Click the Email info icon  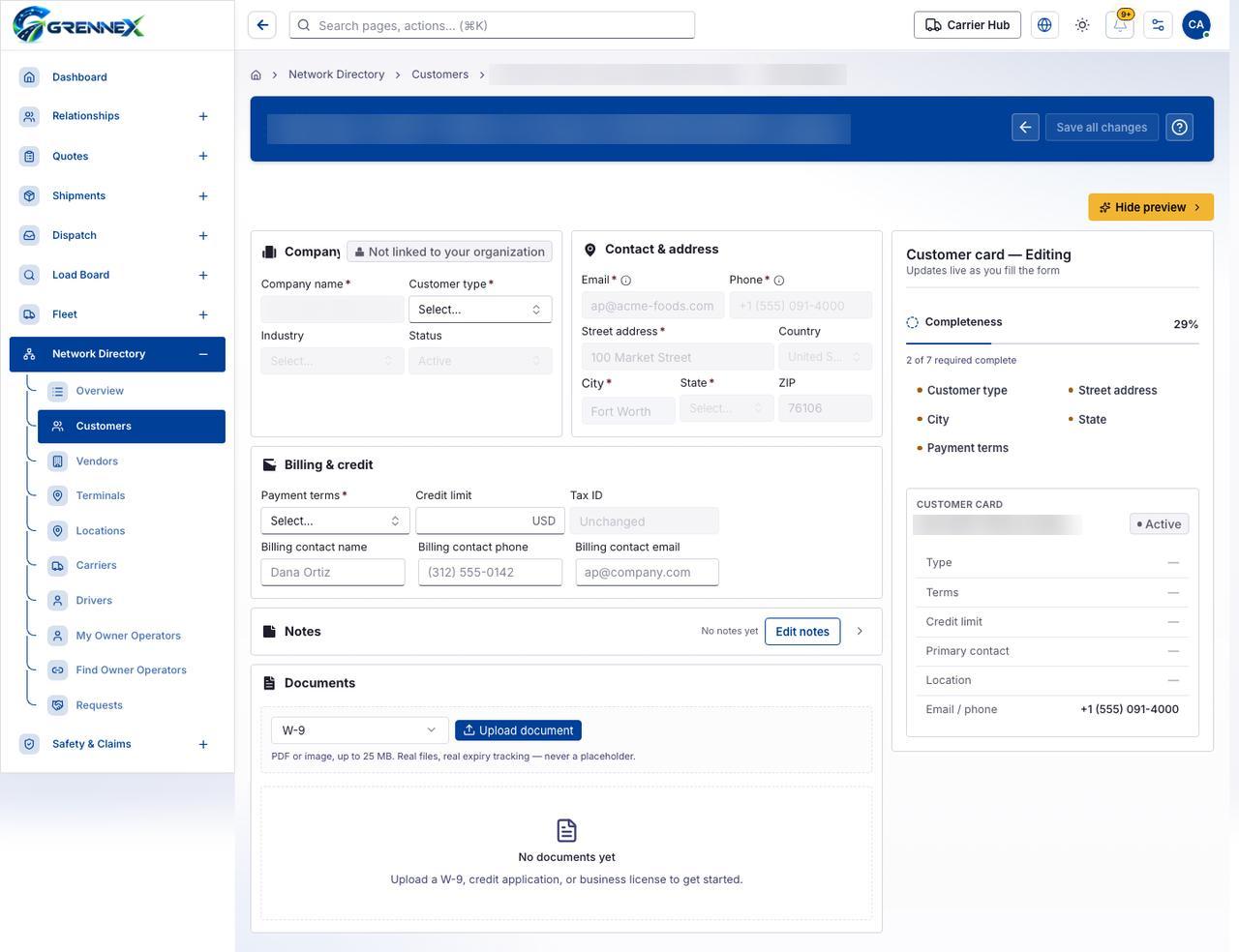click(x=626, y=281)
